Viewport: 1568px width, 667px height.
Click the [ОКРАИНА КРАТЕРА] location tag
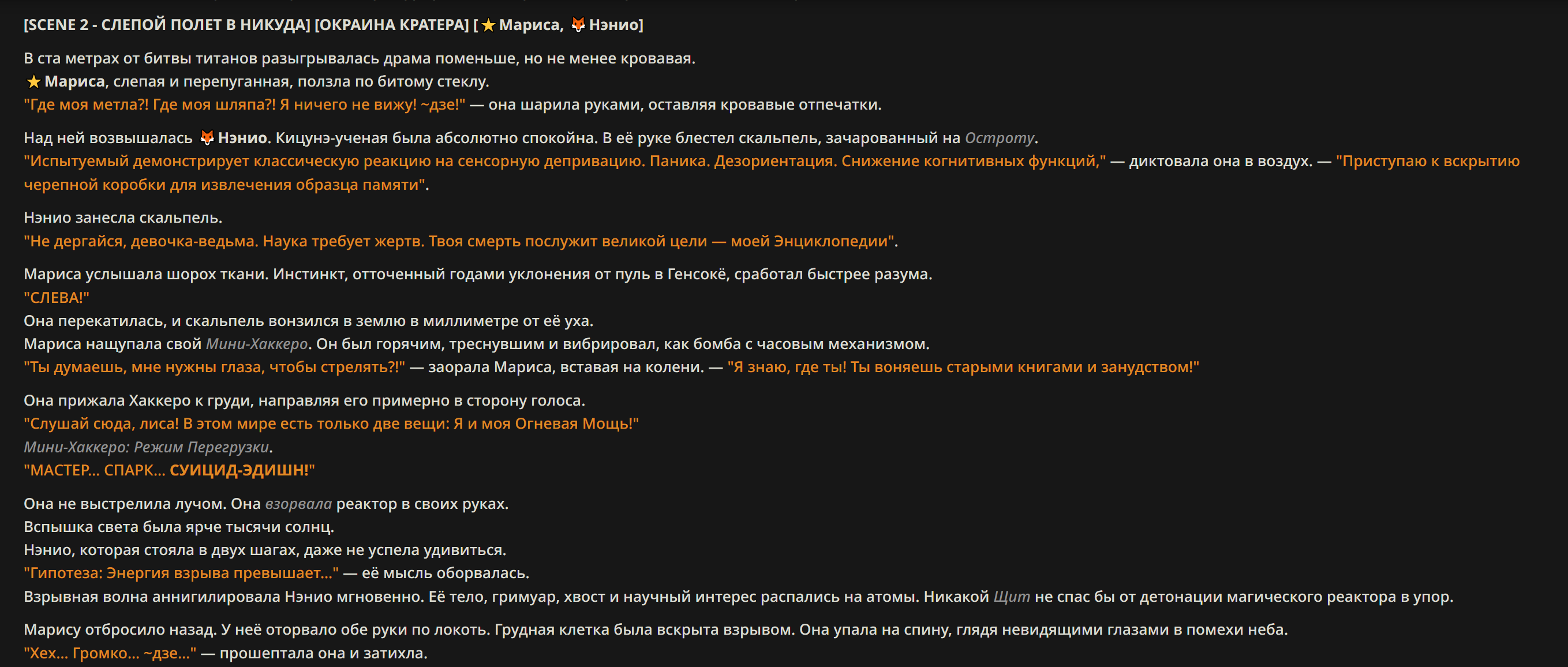[392, 25]
